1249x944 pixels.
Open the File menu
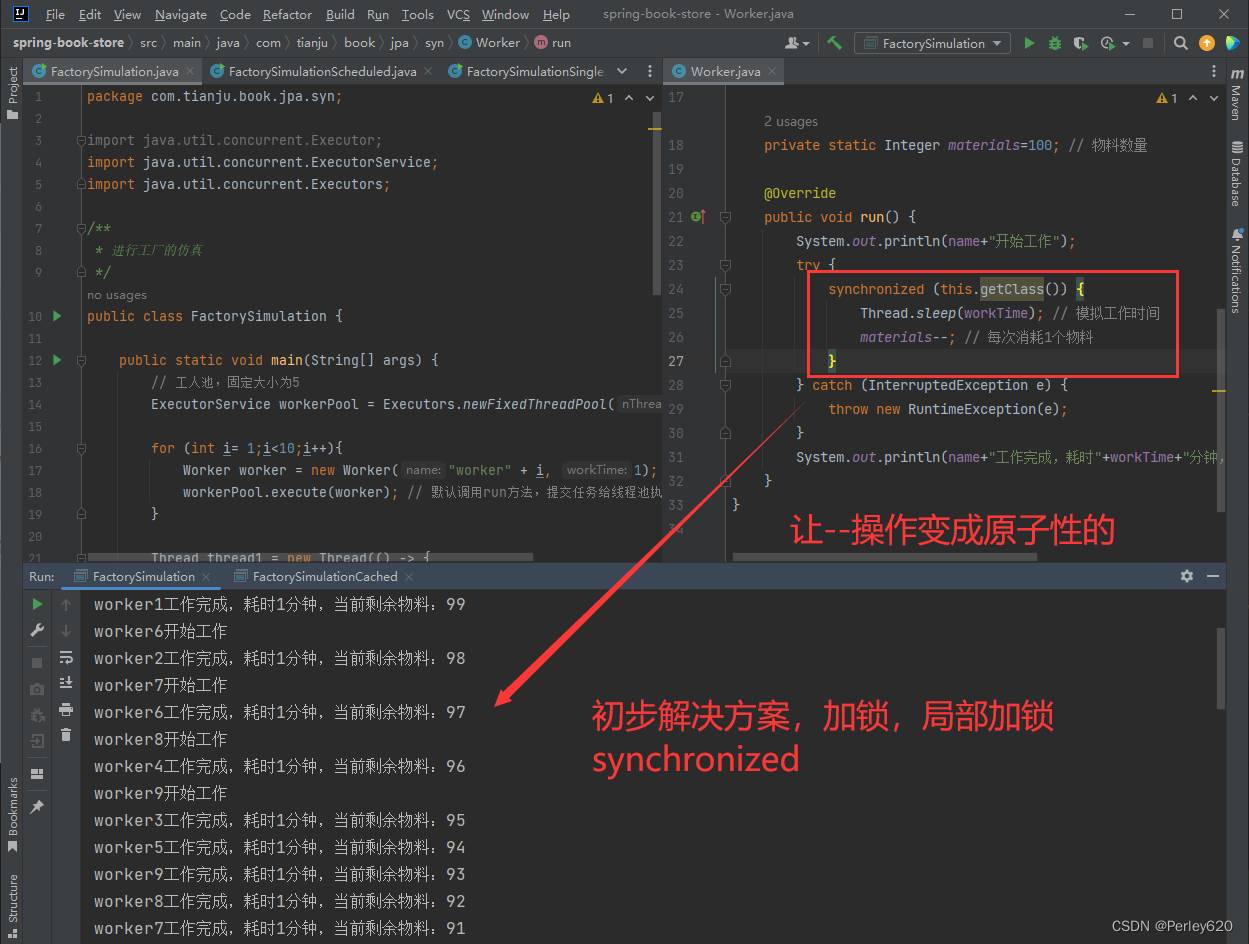(55, 14)
